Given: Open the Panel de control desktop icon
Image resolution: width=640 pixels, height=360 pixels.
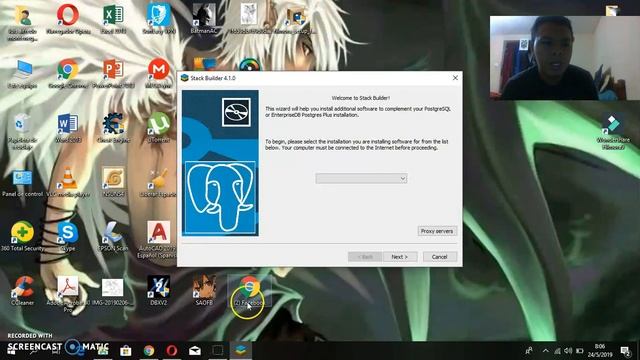Looking at the screenshot, I should [22, 183].
